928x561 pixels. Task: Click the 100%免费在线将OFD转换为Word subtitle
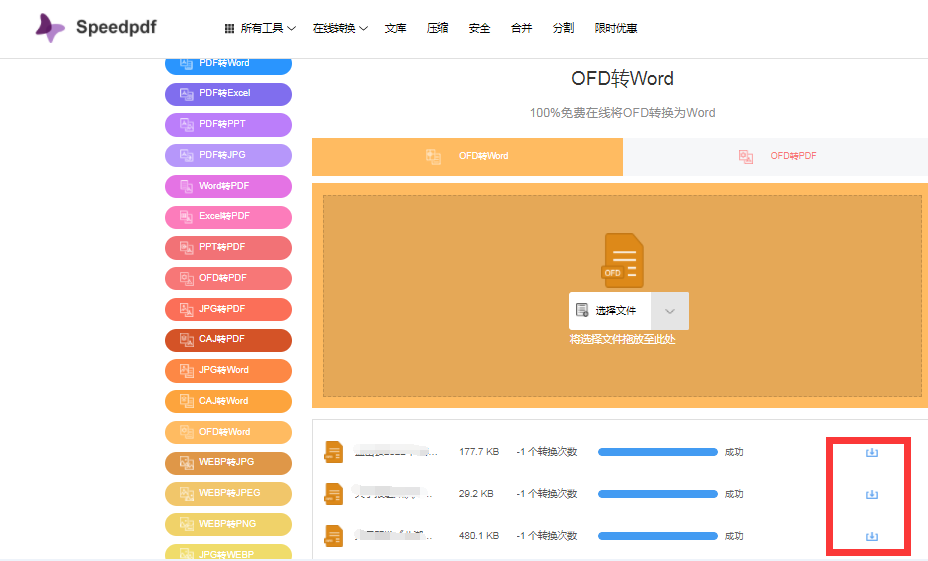point(623,112)
